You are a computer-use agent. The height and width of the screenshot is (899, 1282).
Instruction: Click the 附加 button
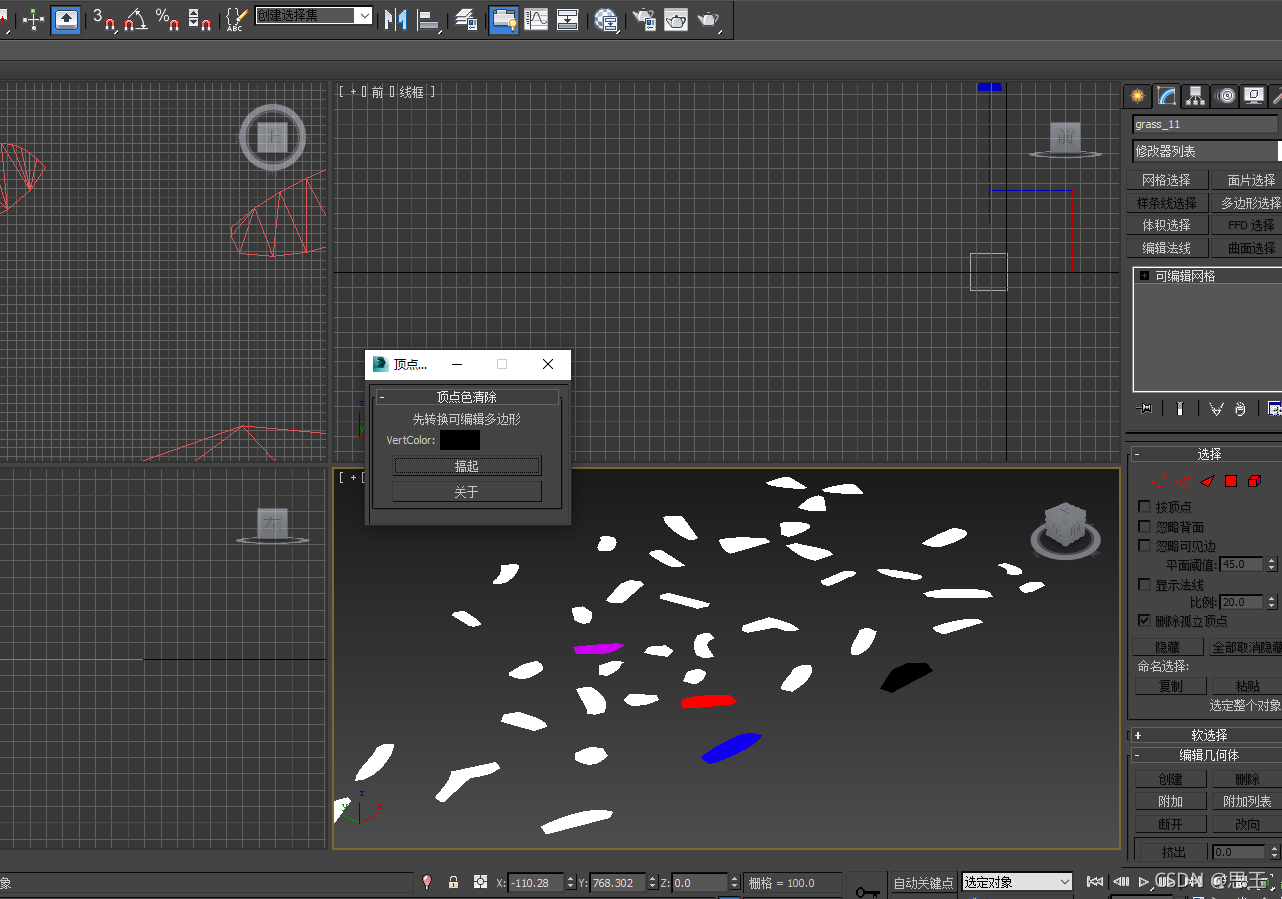1170,801
